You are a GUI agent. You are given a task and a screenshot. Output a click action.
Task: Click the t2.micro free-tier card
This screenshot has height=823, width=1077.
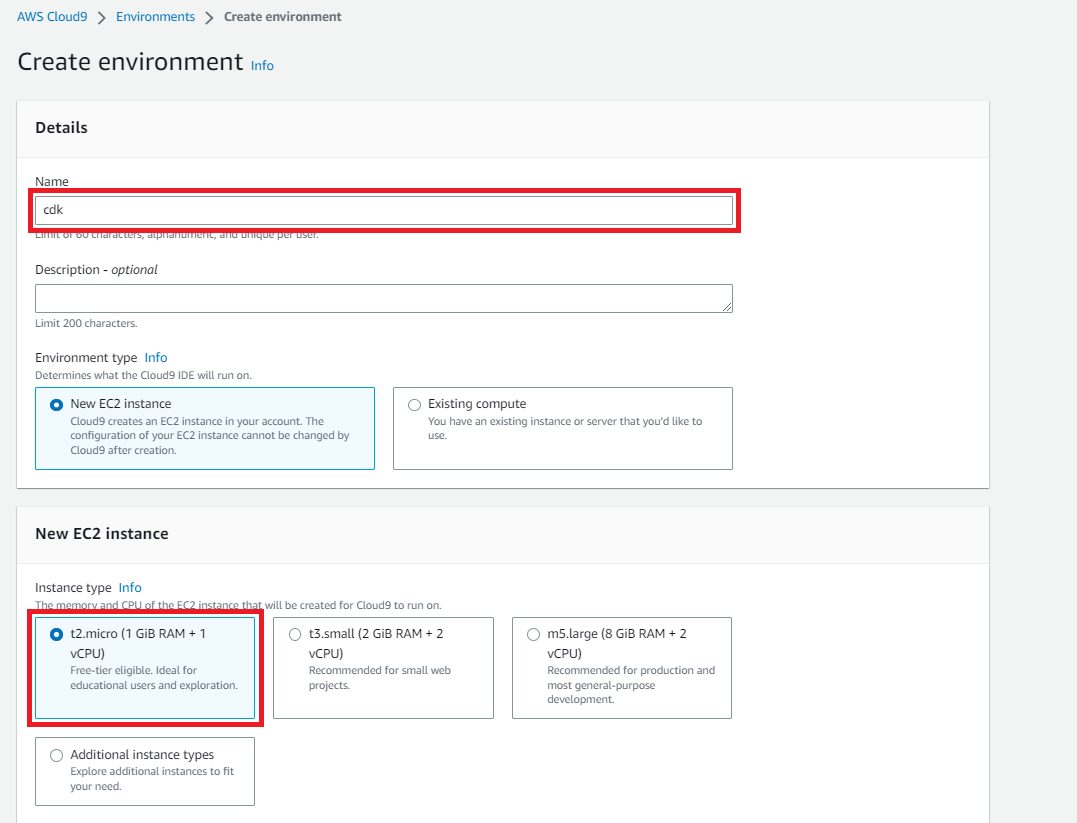click(144, 667)
